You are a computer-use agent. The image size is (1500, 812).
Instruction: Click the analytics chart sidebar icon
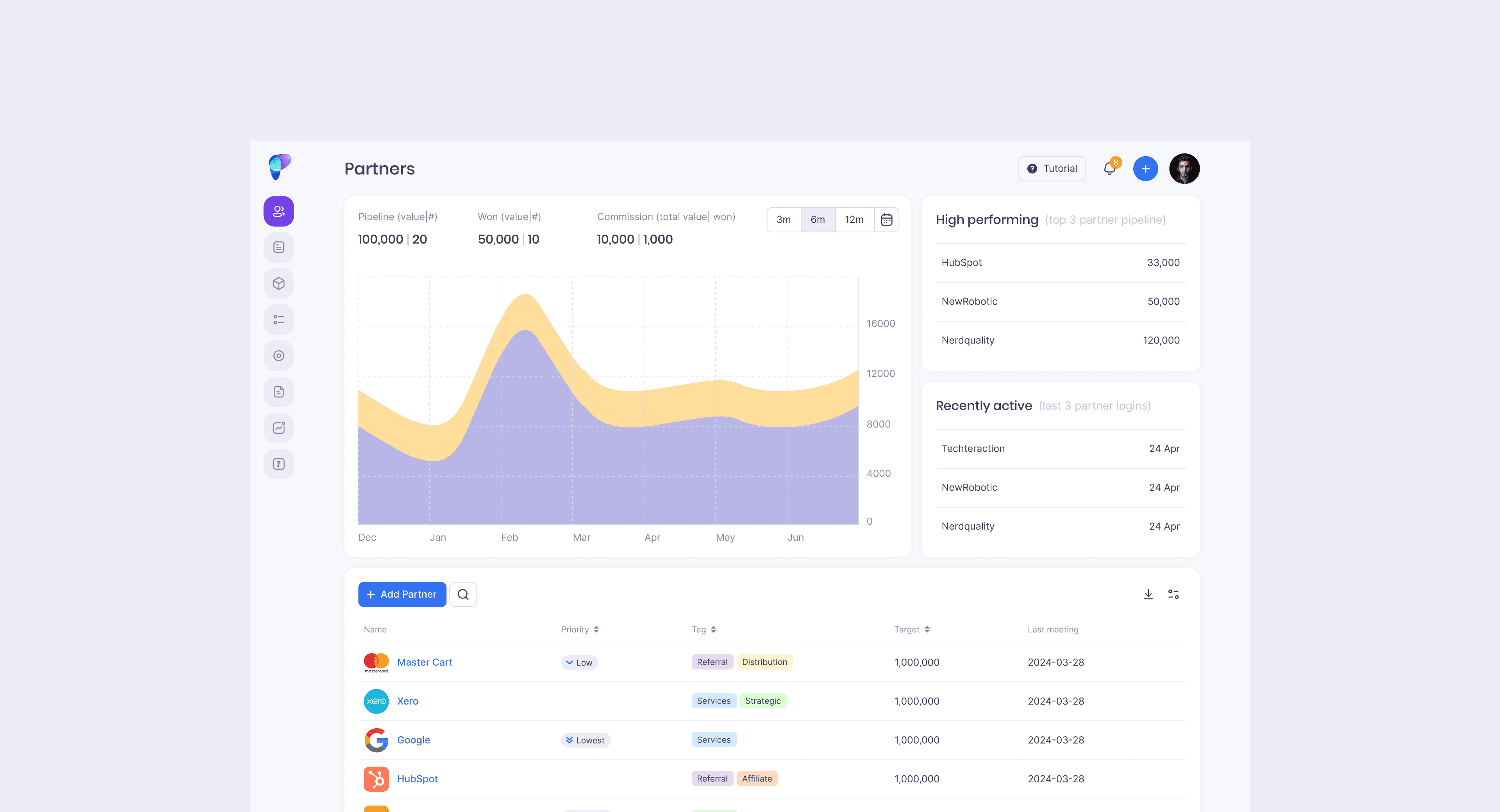(279, 428)
